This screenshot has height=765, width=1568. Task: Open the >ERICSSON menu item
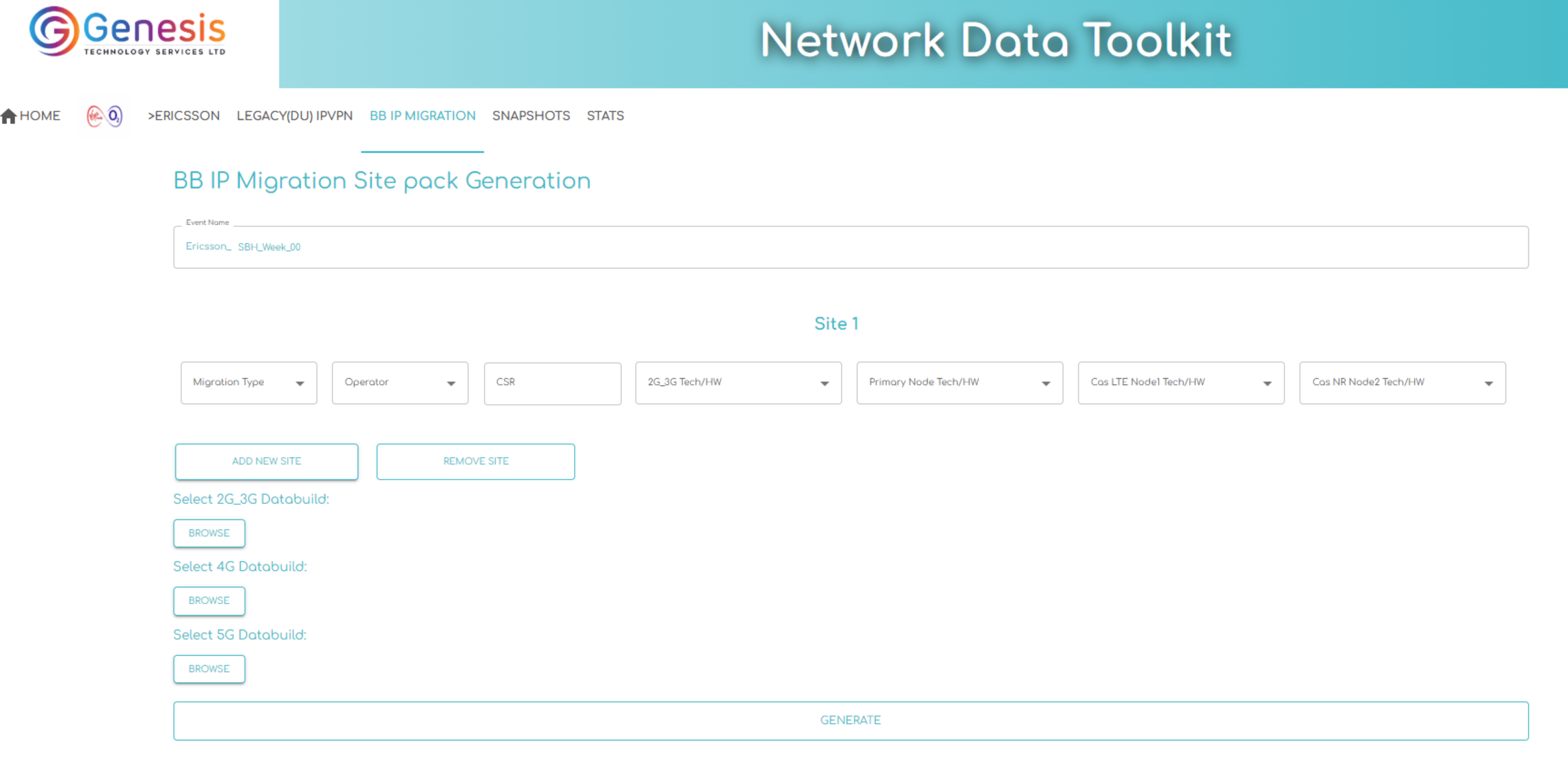(x=183, y=116)
